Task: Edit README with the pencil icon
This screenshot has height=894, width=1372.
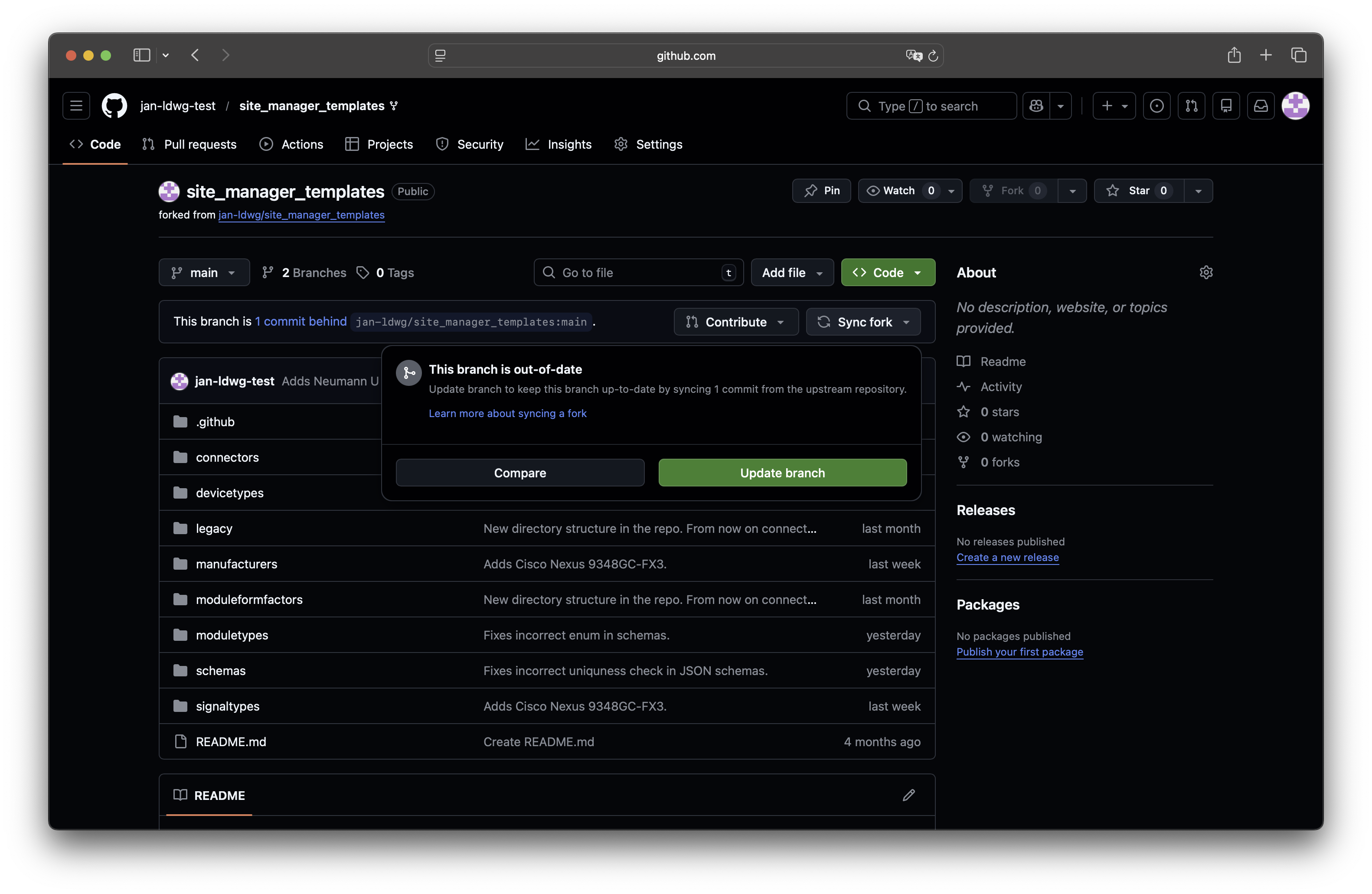Action: pyautogui.click(x=908, y=795)
